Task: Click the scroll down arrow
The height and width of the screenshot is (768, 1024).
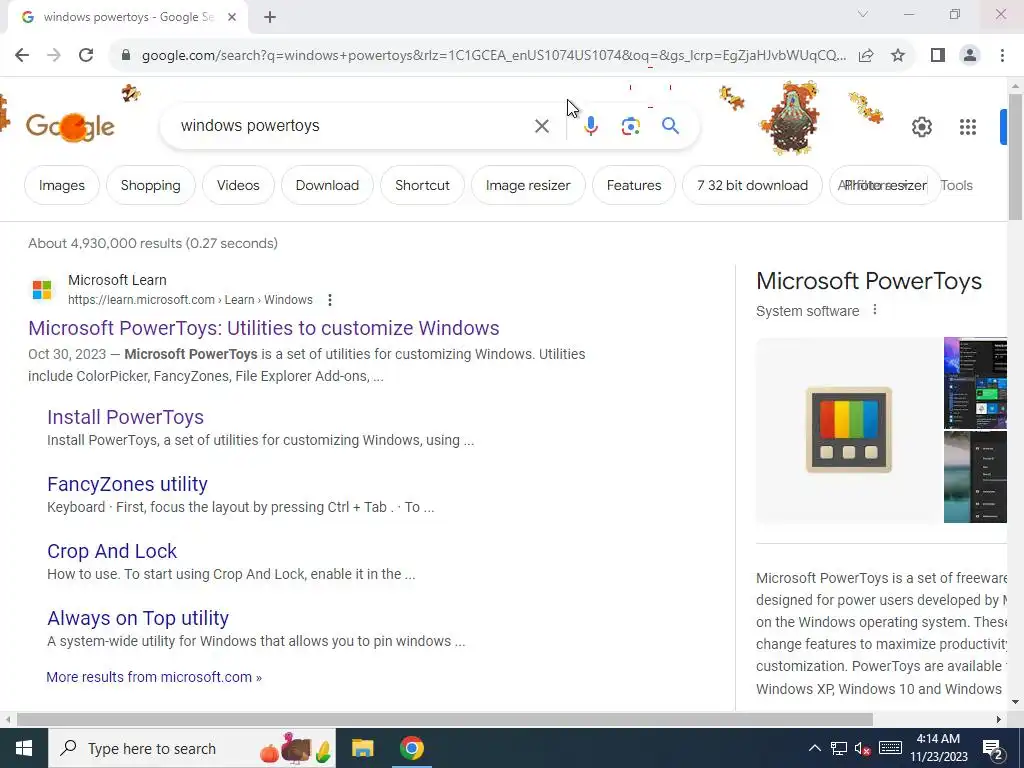Action: (1016, 703)
